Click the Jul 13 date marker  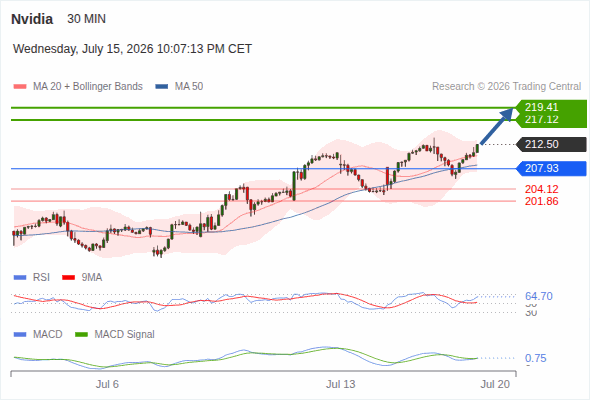(341, 384)
